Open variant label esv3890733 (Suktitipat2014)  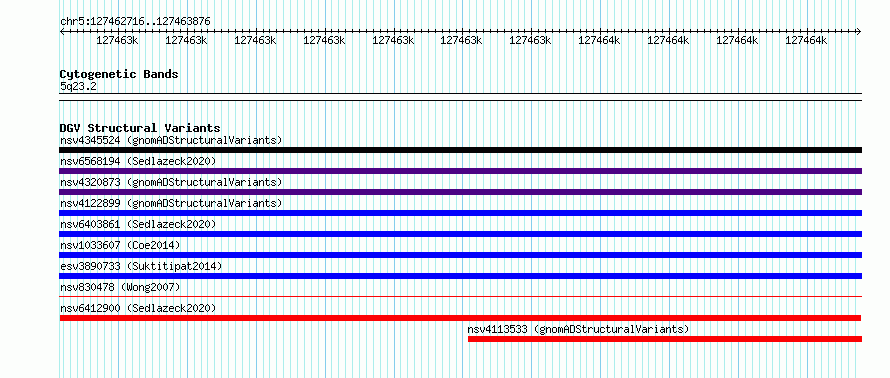[141, 266]
